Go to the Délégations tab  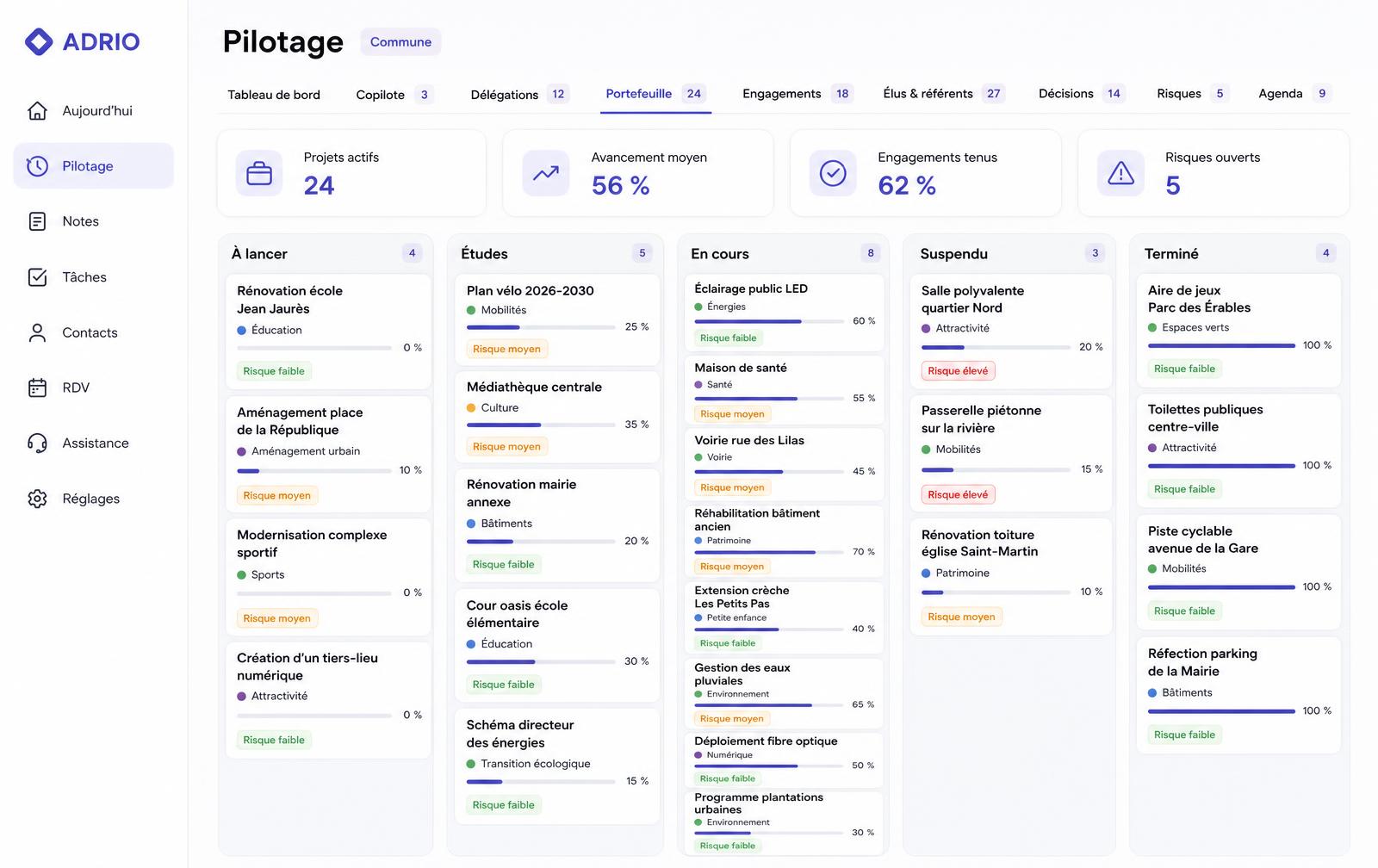point(518,95)
